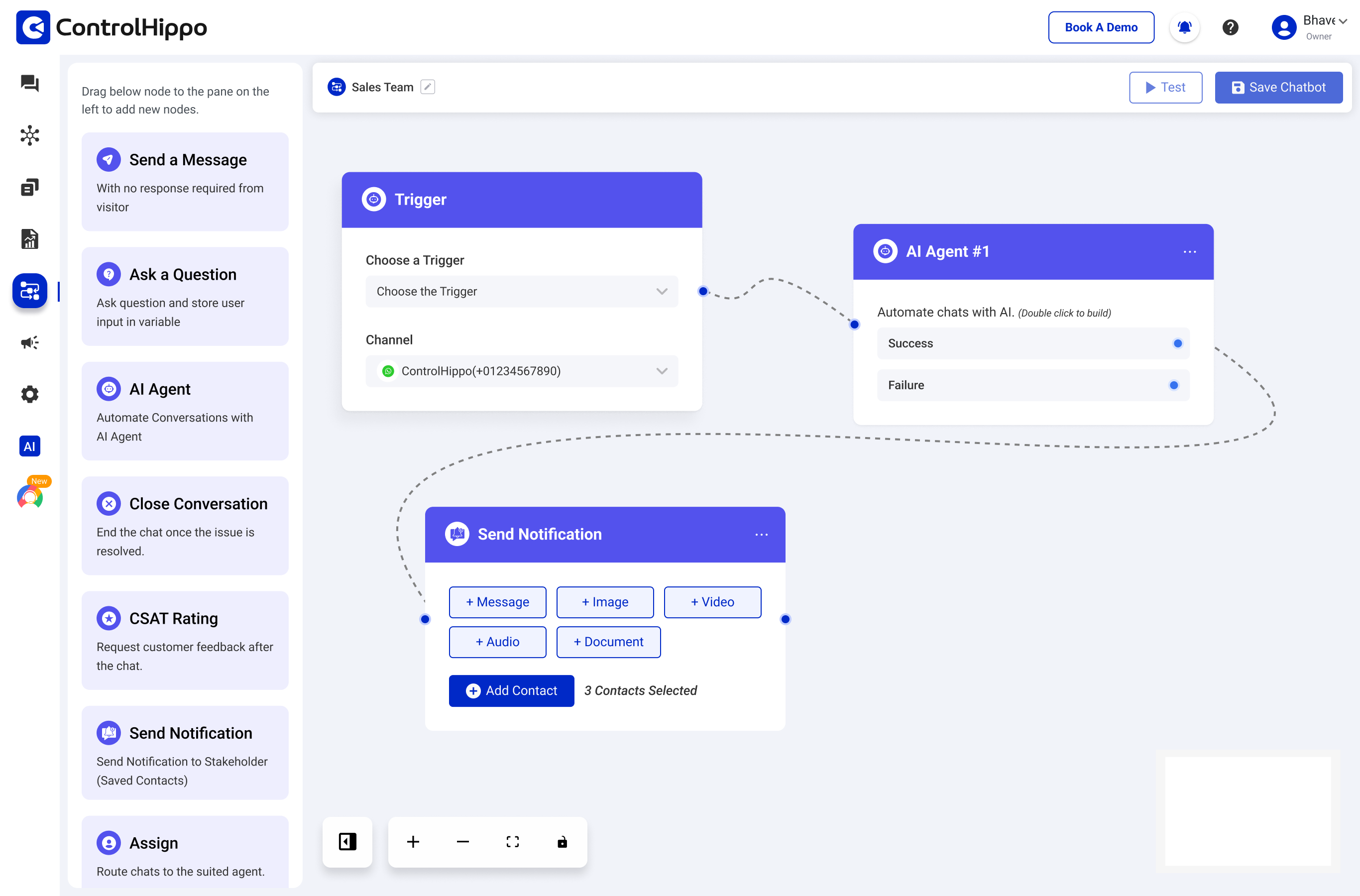Open the campaigns megaphone sidebar icon
The image size is (1360, 896).
(x=30, y=342)
